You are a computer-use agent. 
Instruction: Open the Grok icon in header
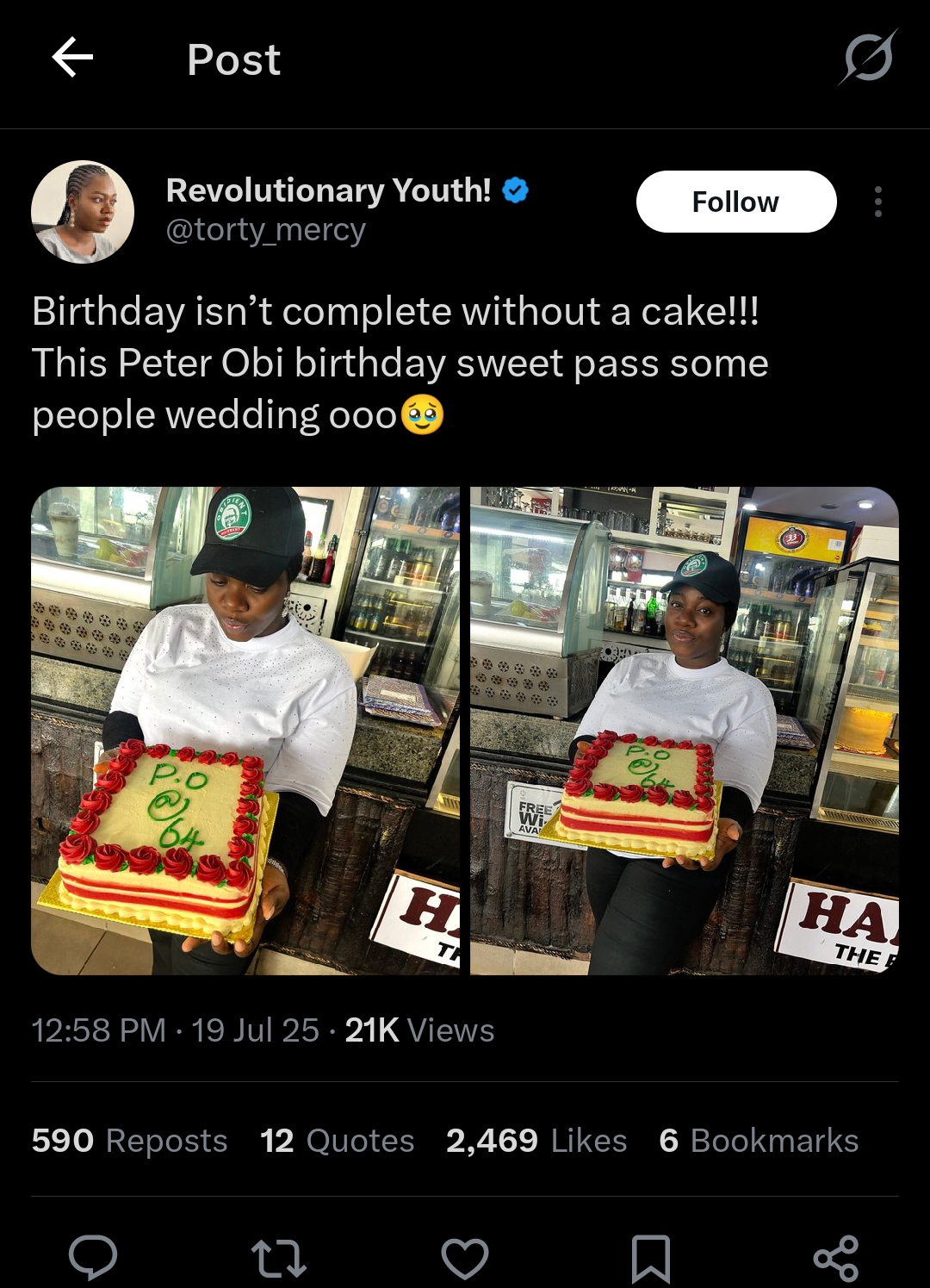click(868, 59)
